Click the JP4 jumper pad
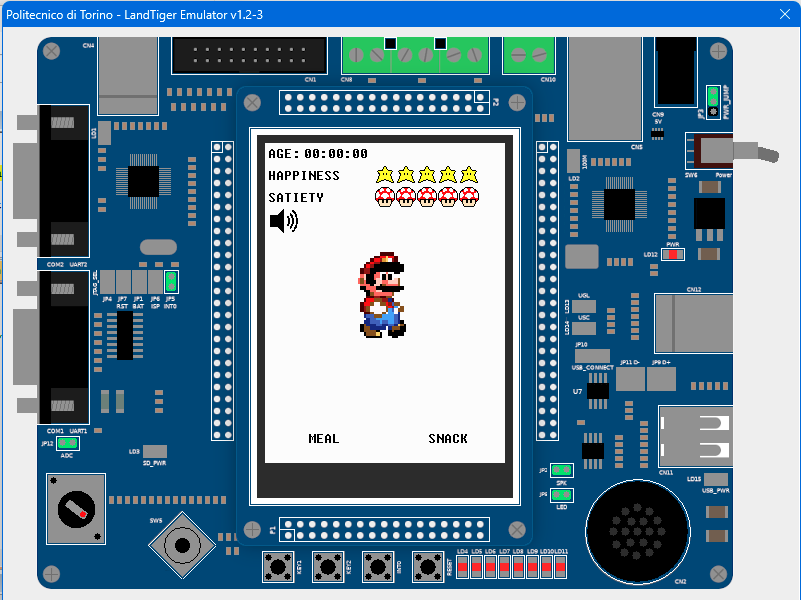The width and height of the screenshot is (801, 600). pyautogui.click(x=107, y=282)
